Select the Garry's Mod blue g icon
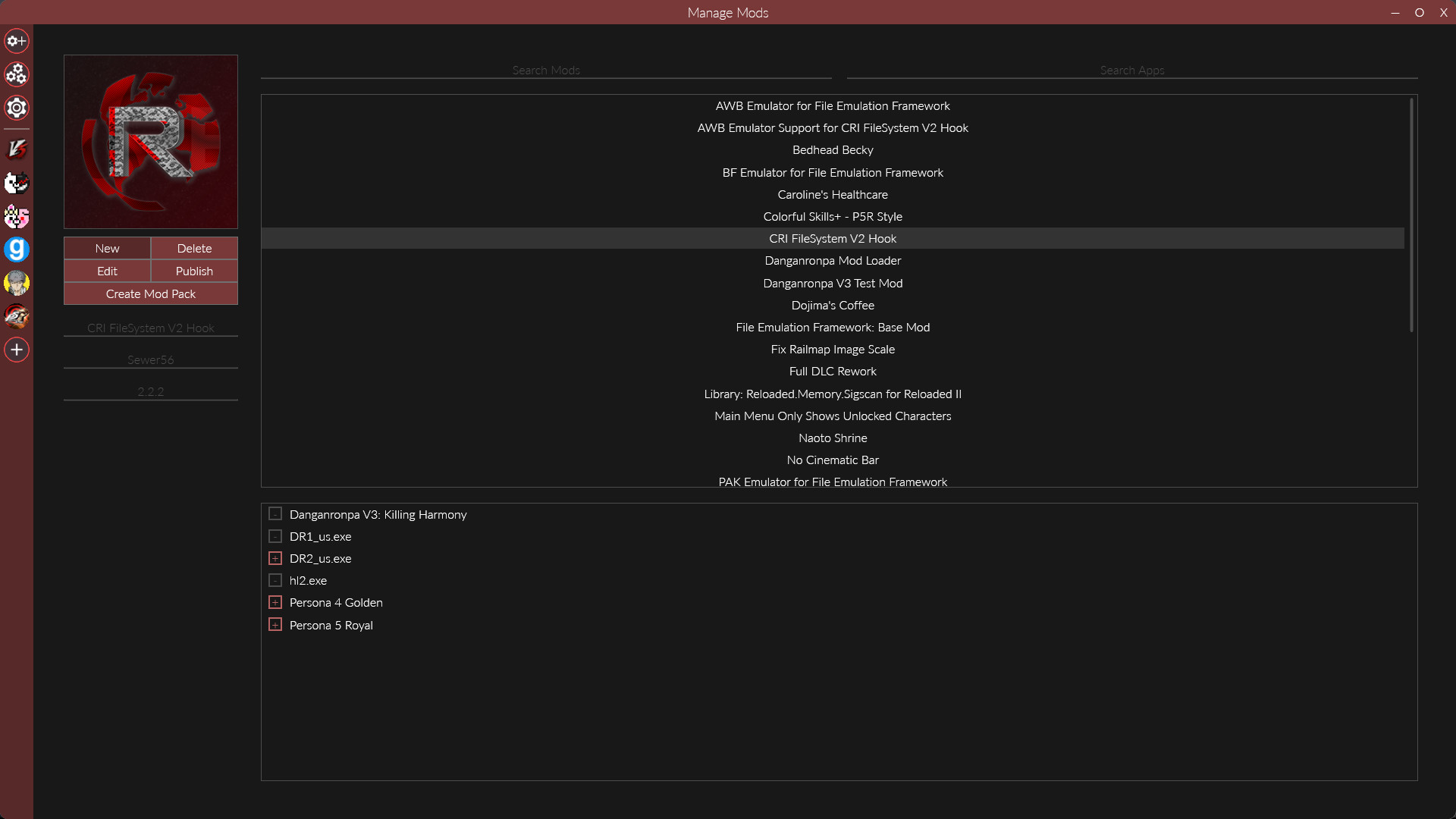The image size is (1456, 819). (17, 249)
